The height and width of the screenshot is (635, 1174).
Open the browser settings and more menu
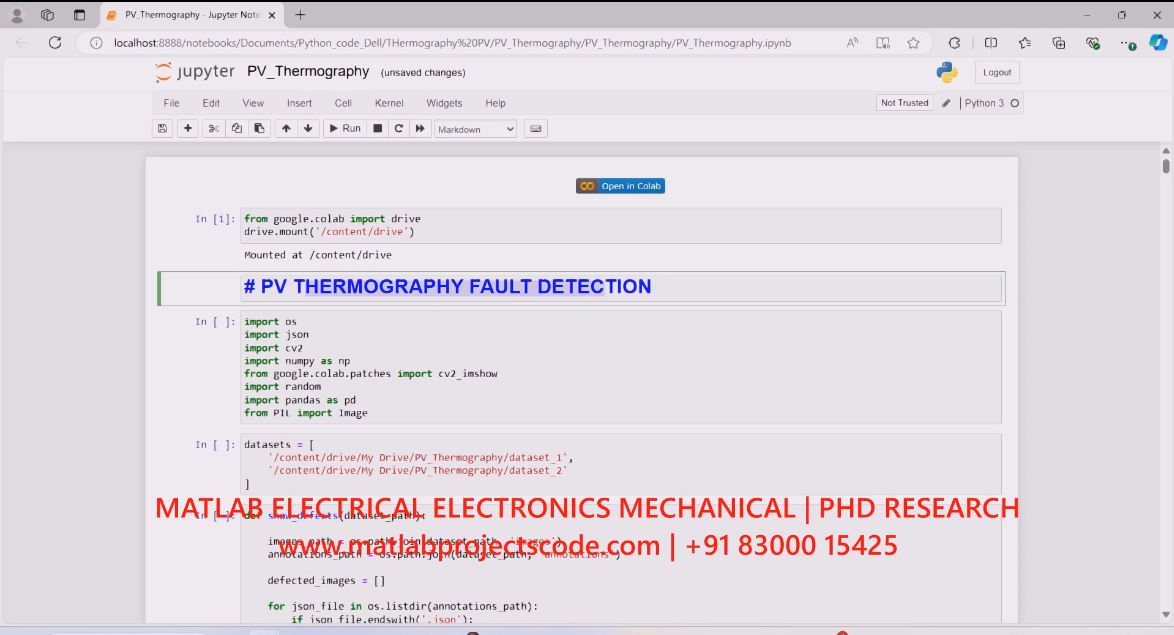1128,43
